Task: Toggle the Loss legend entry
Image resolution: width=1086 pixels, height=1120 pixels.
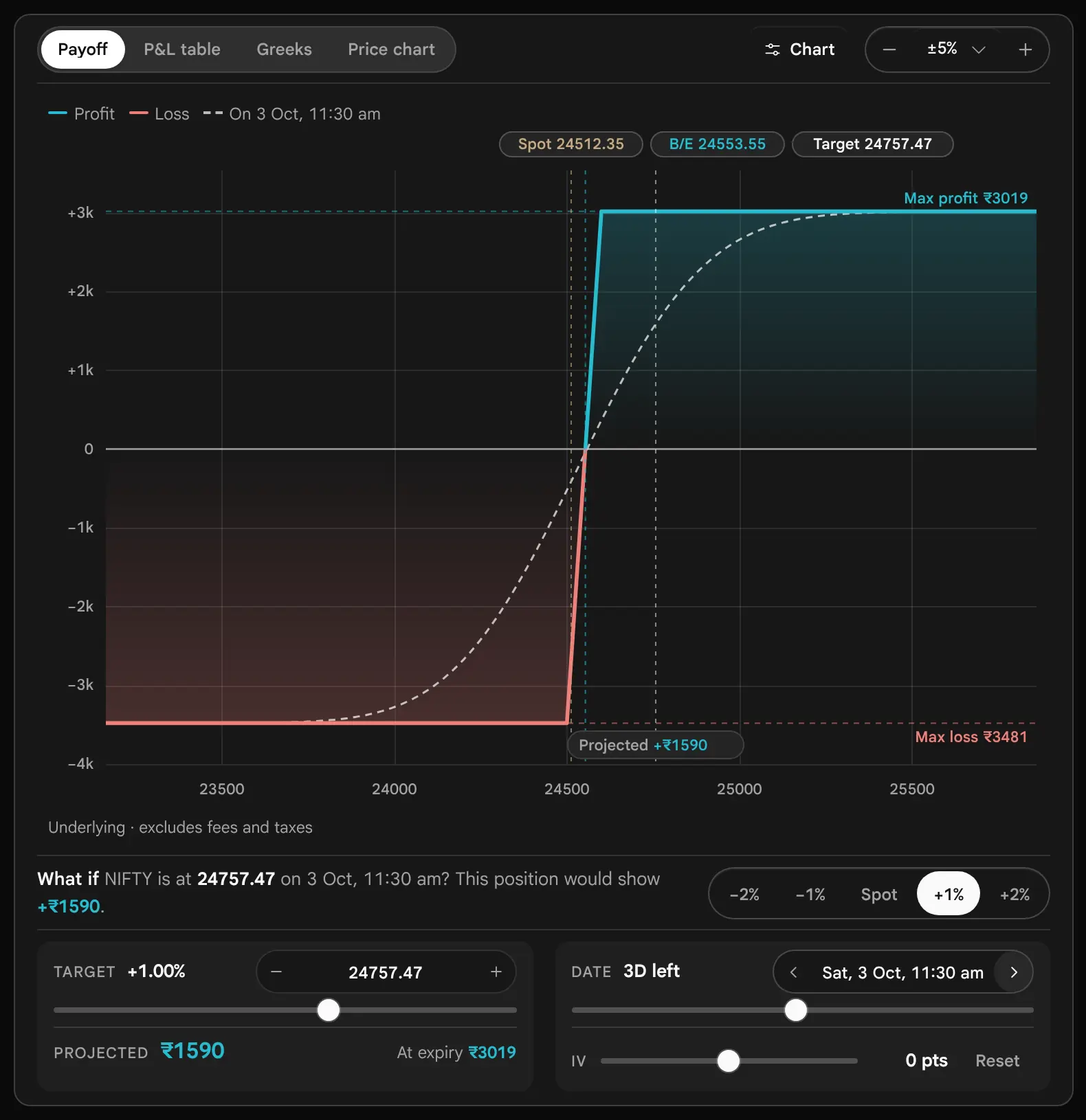Action: coord(159,113)
